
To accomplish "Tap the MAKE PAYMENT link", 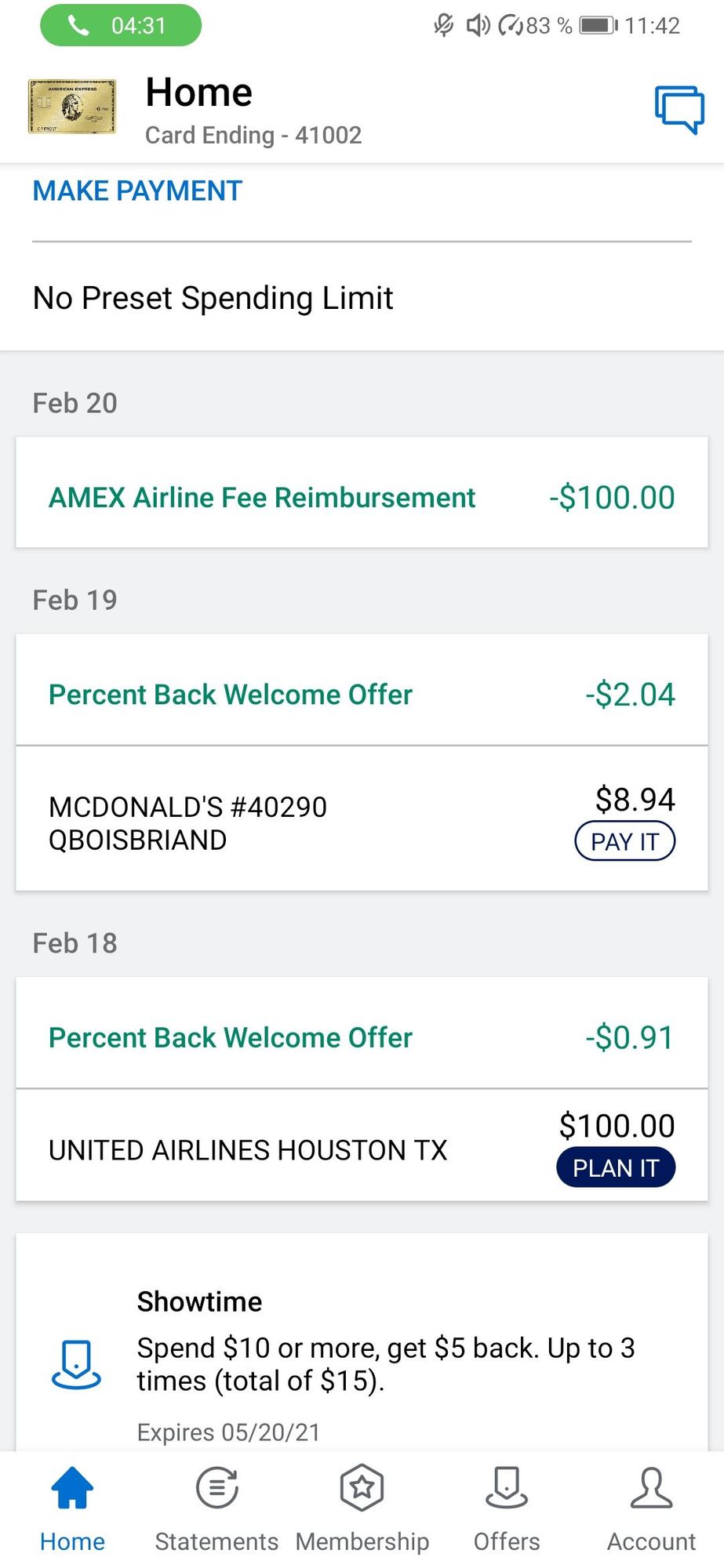I will click(x=137, y=191).
